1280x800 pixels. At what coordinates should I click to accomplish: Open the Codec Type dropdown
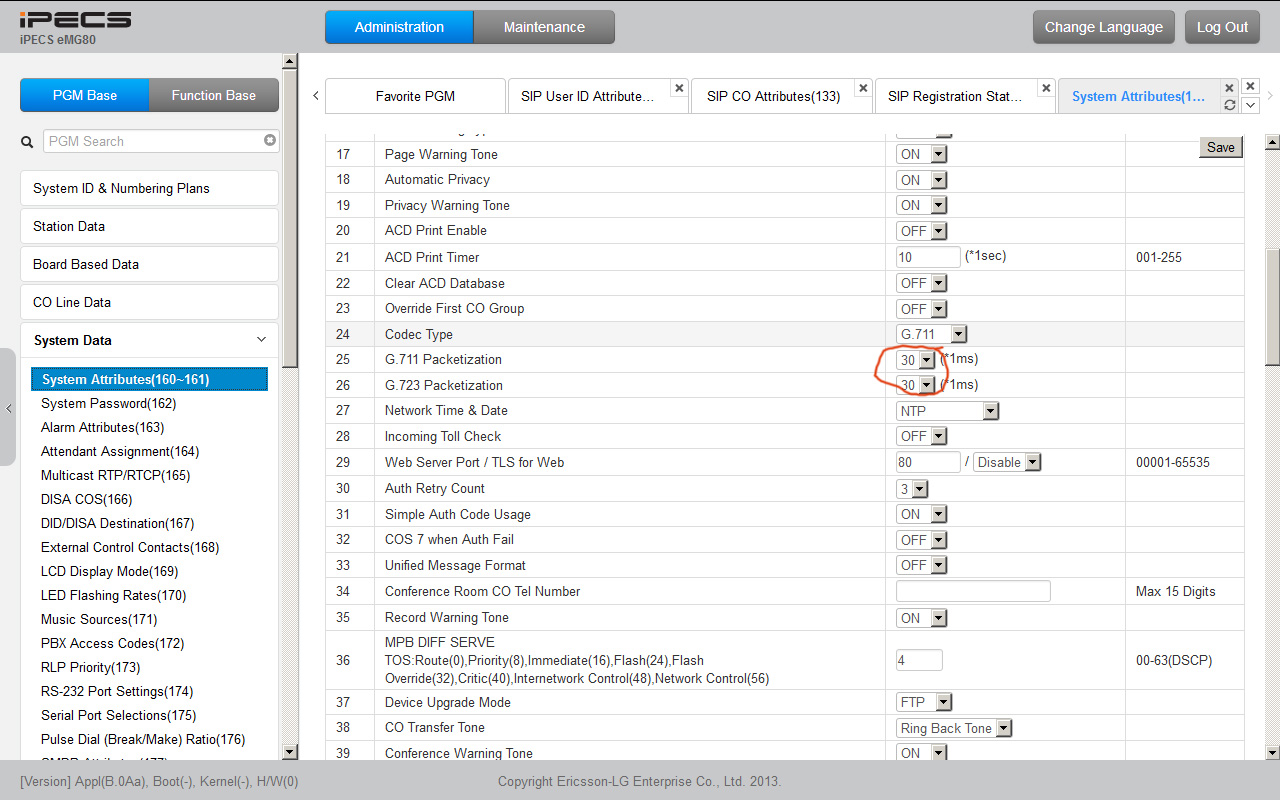pyautogui.click(x=931, y=334)
